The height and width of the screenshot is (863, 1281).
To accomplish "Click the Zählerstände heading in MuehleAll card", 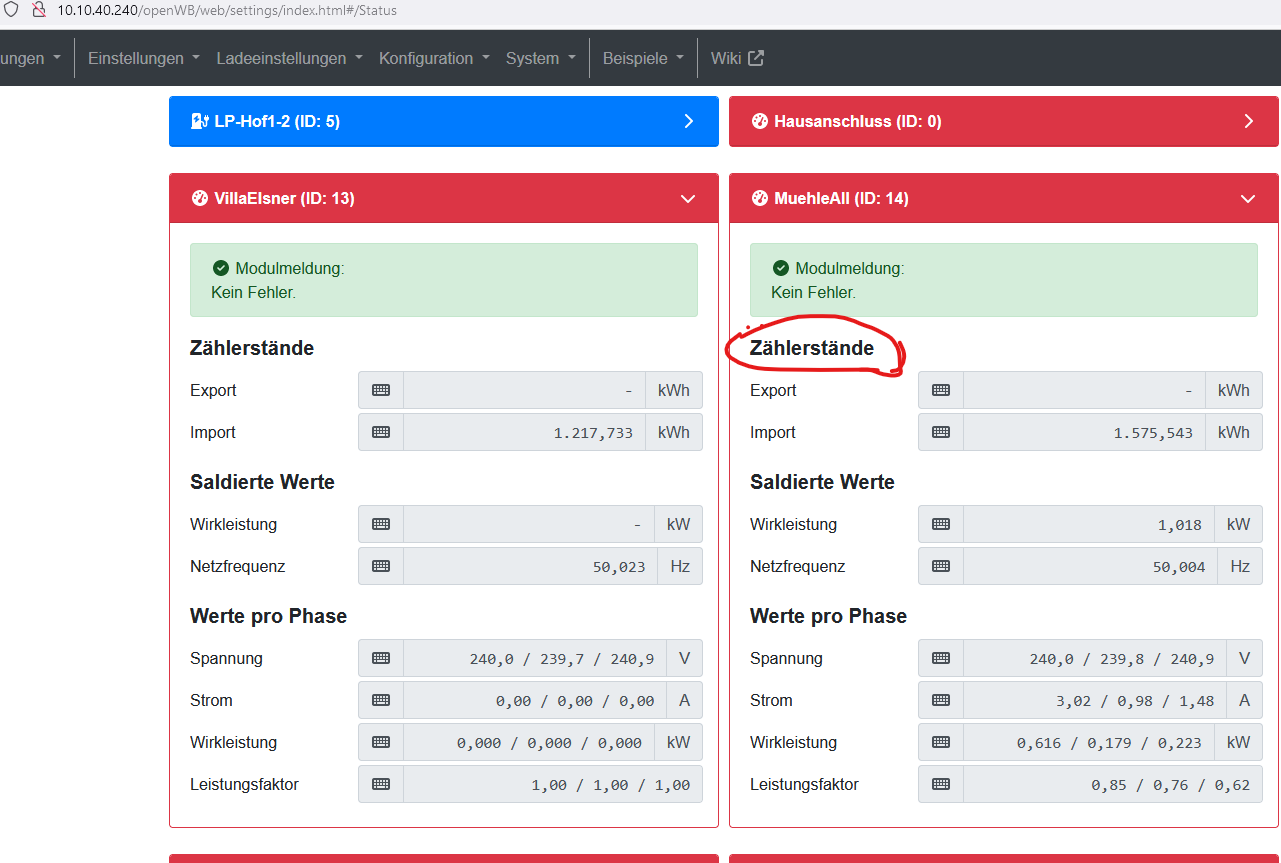I will point(812,348).
